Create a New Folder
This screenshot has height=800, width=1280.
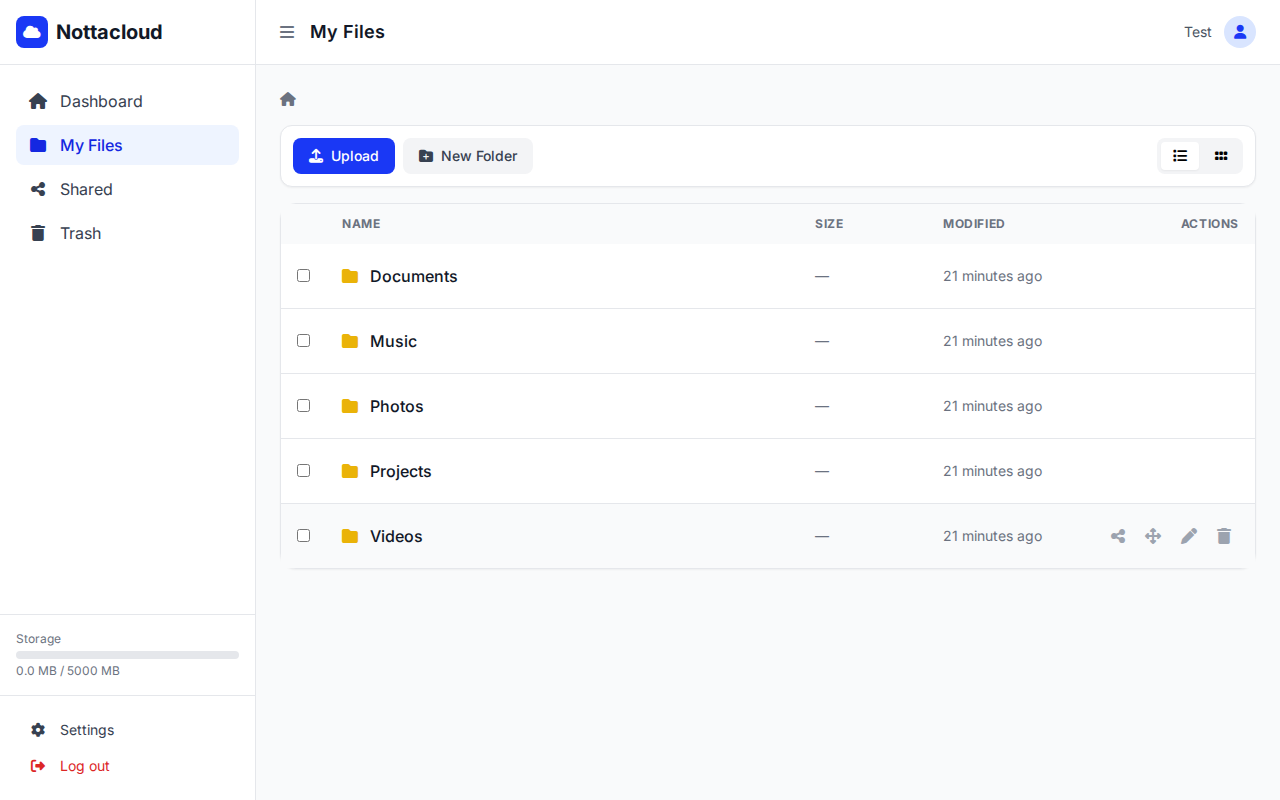tap(467, 156)
